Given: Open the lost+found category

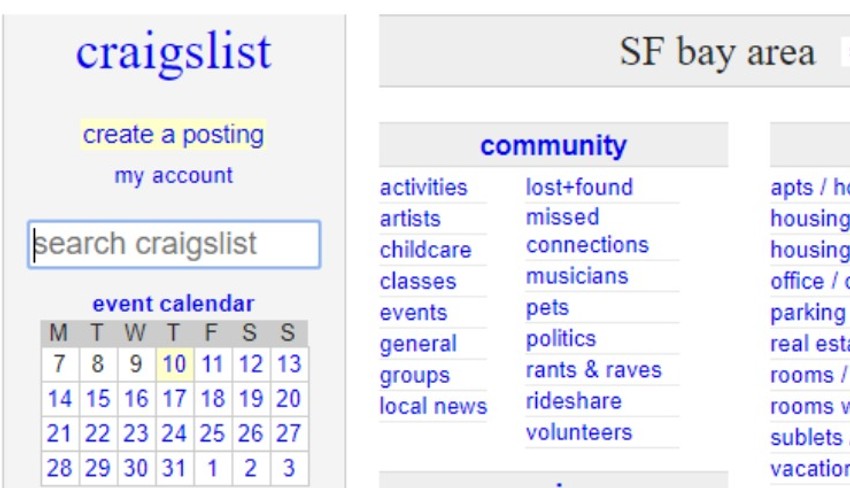Looking at the screenshot, I should tap(579, 187).
